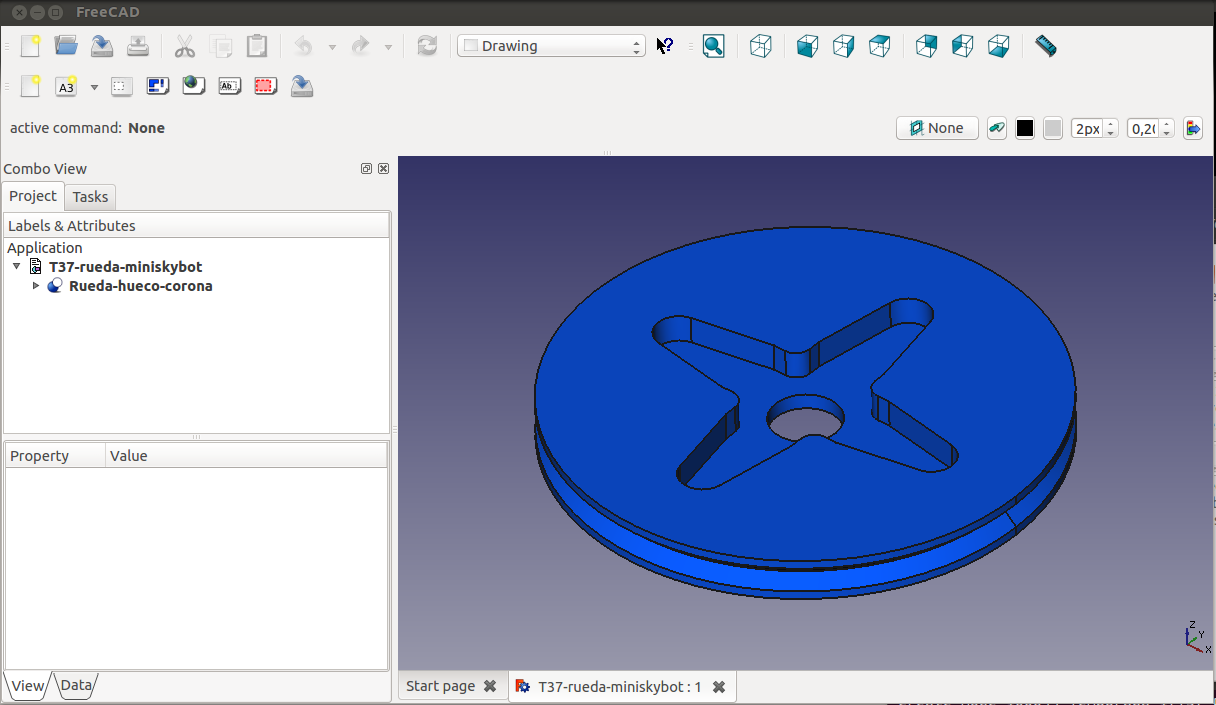
Task: Toggle Draft construction mode icon
Action: click(x=997, y=128)
